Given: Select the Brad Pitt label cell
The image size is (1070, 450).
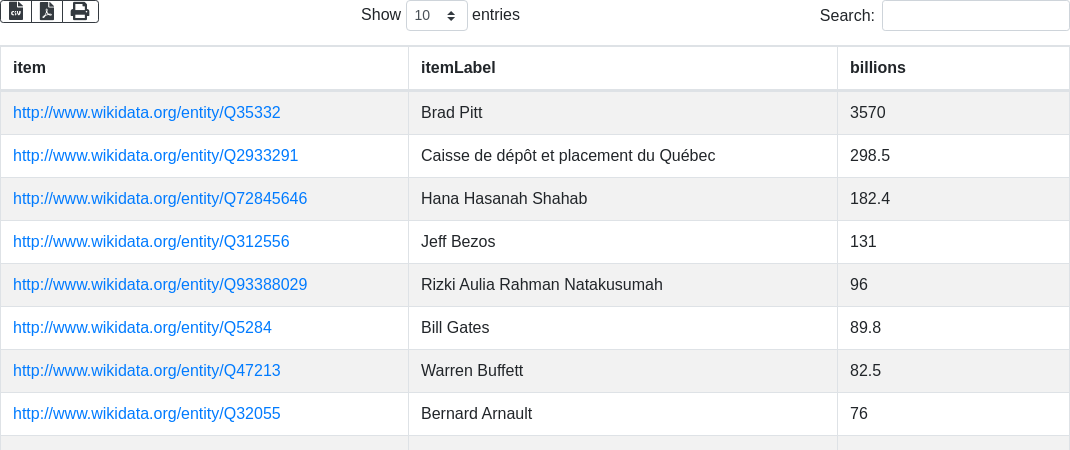Looking at the screenshot, I should (452, 113).
